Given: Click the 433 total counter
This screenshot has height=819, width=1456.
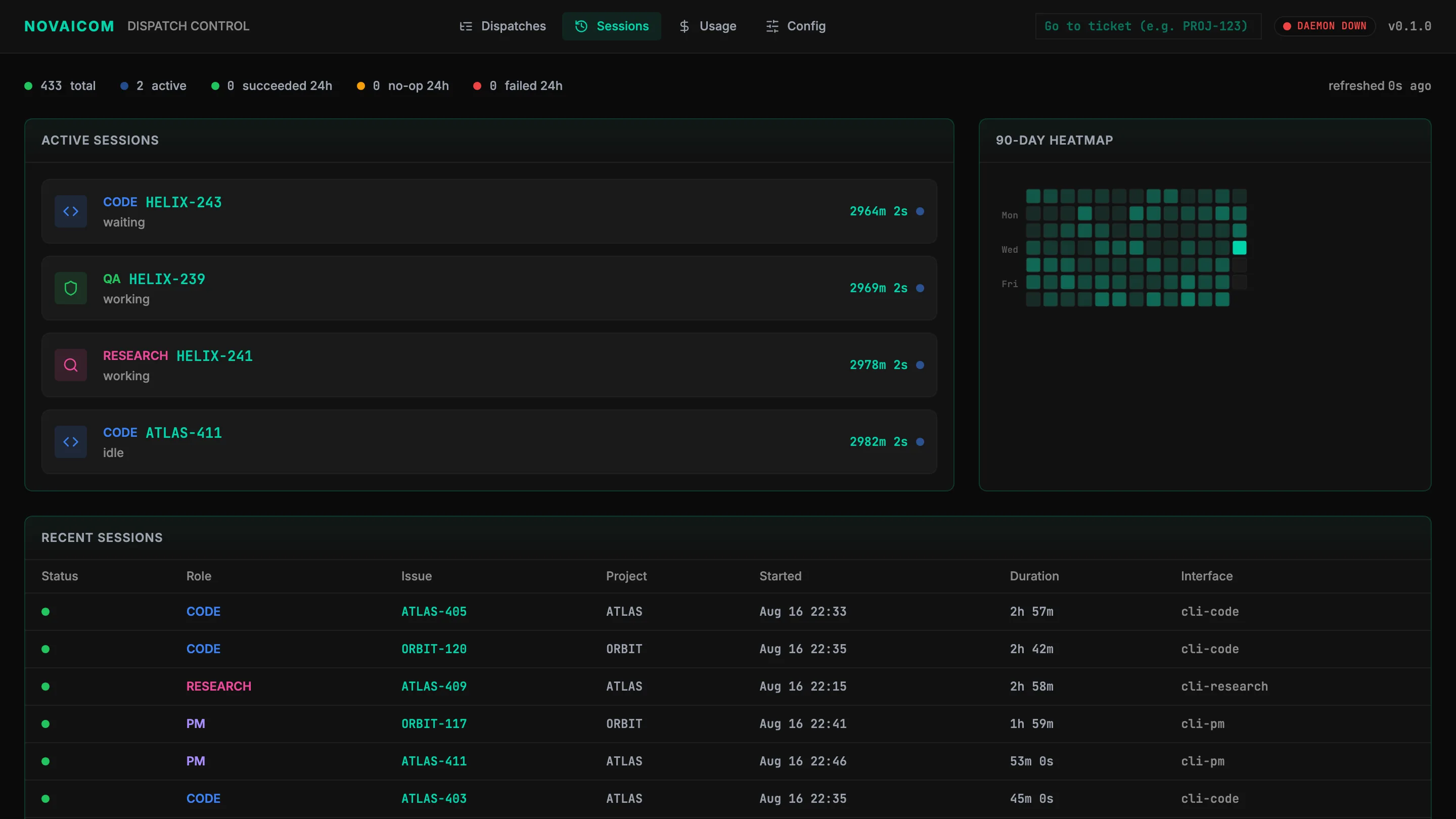Looking at the screenshot, I should pos(61,86).
